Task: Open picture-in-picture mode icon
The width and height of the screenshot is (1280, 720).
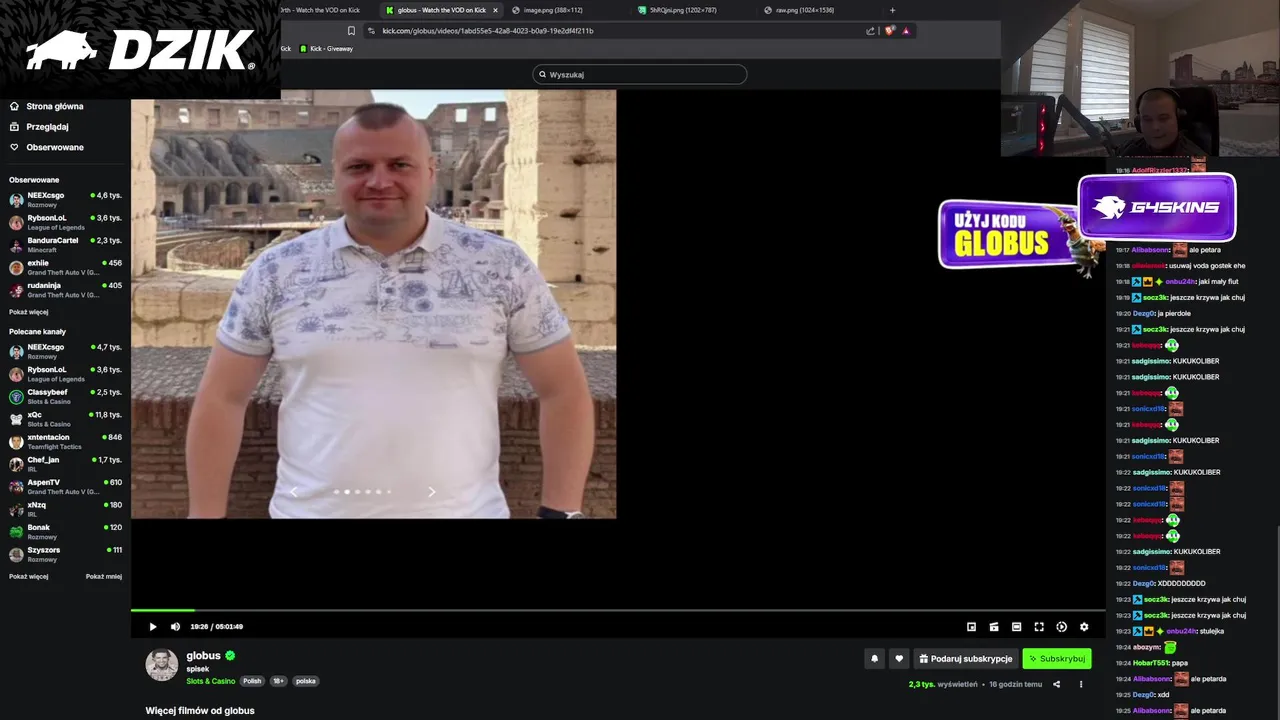Action: (x=971, y=627)
